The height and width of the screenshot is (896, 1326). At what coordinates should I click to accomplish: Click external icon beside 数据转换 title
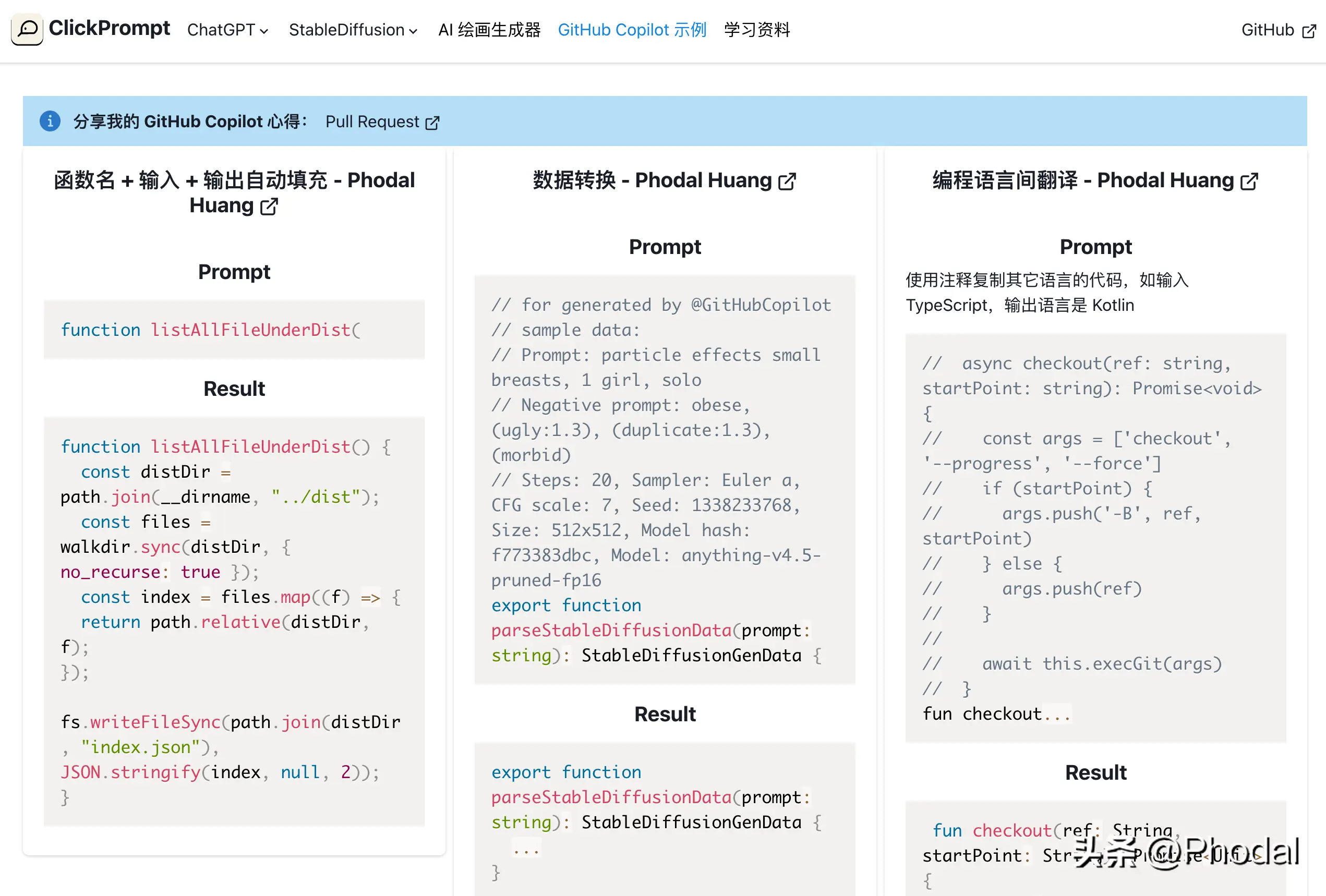click(x=787, y=181)
